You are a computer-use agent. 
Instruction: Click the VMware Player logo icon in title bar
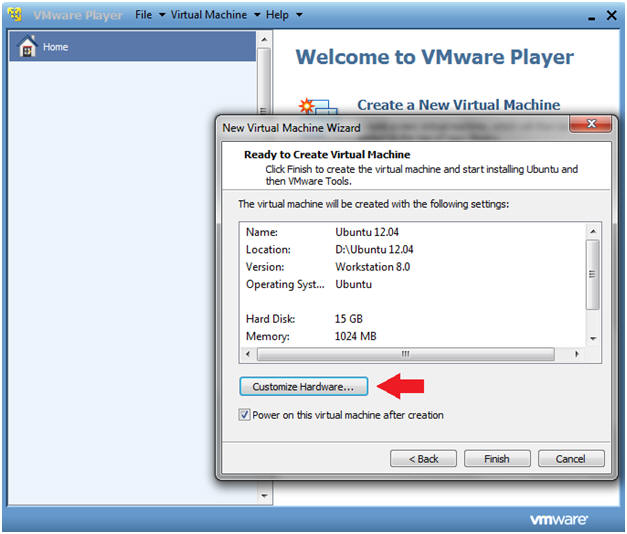[15, 15]
